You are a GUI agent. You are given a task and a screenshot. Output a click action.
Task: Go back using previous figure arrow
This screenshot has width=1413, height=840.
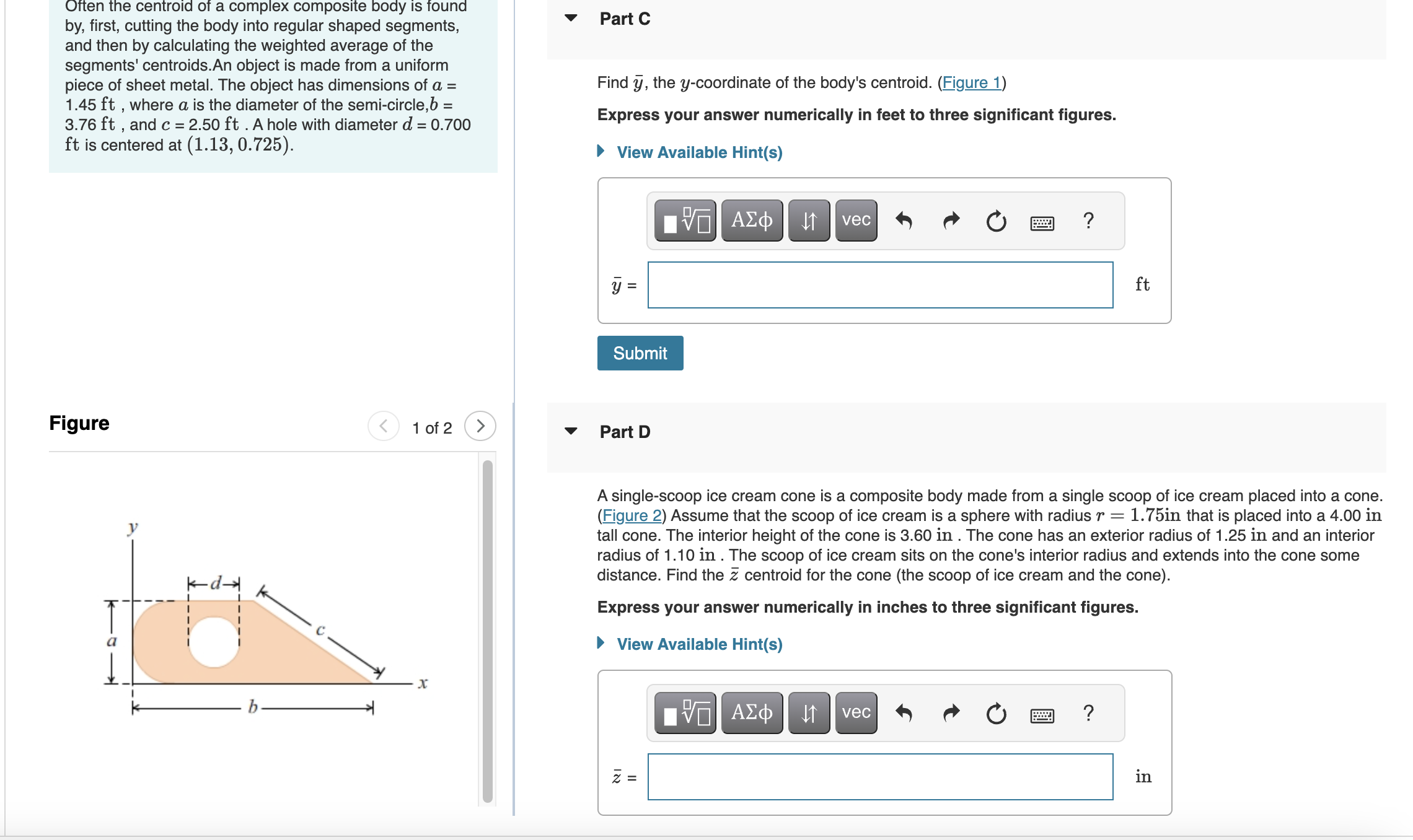point(383,426)
